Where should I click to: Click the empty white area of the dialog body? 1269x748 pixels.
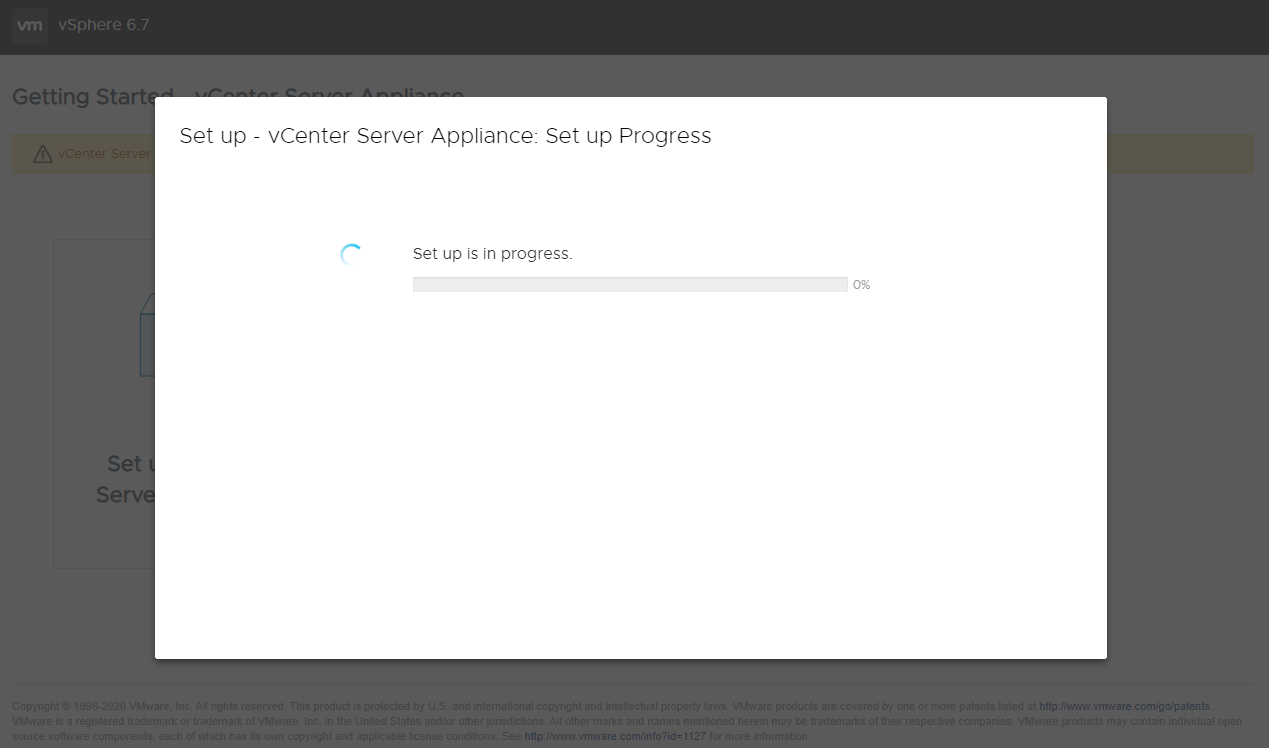(x=630, y=480)
